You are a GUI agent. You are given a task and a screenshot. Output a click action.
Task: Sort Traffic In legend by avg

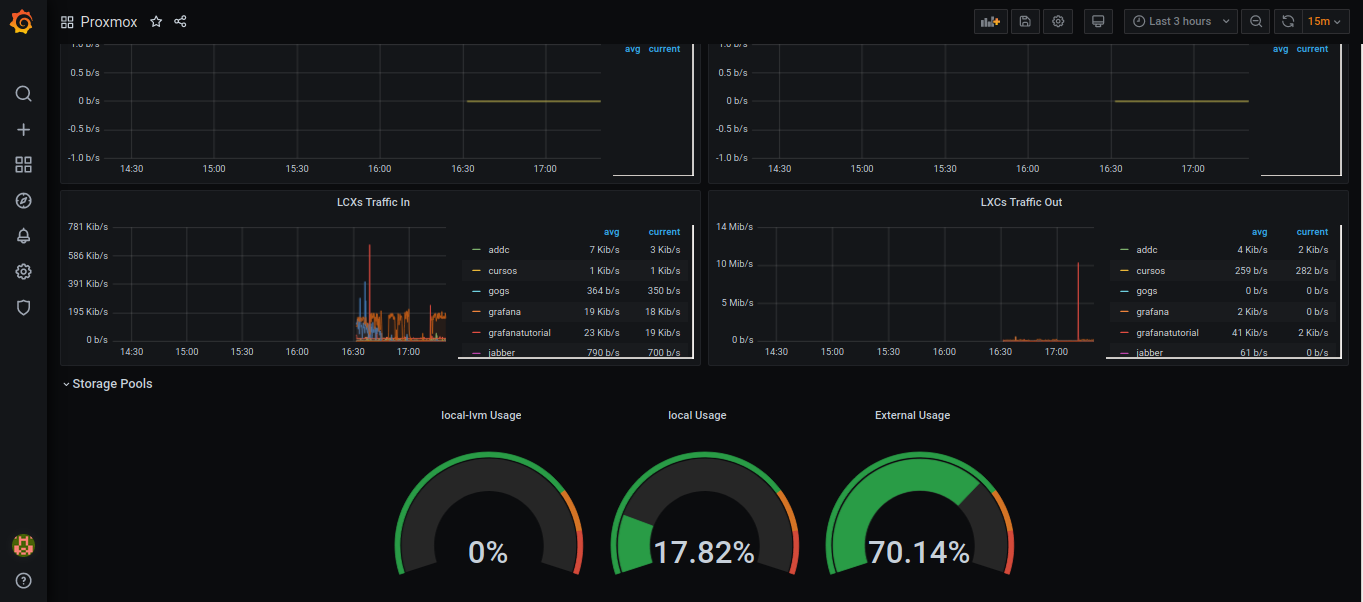(611, 232)
